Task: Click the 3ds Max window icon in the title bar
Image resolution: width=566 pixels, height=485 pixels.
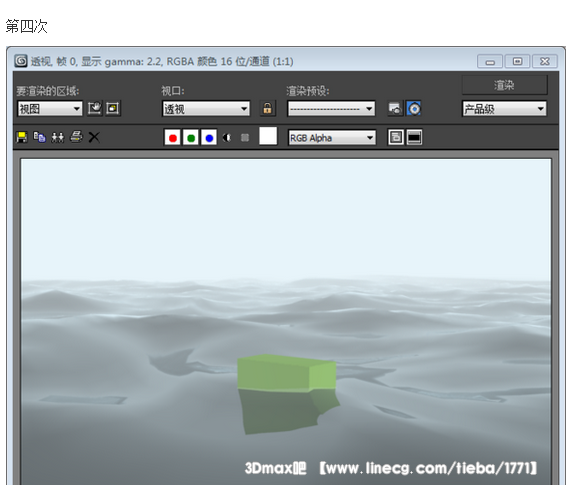Action: click(x=21, y=61)
